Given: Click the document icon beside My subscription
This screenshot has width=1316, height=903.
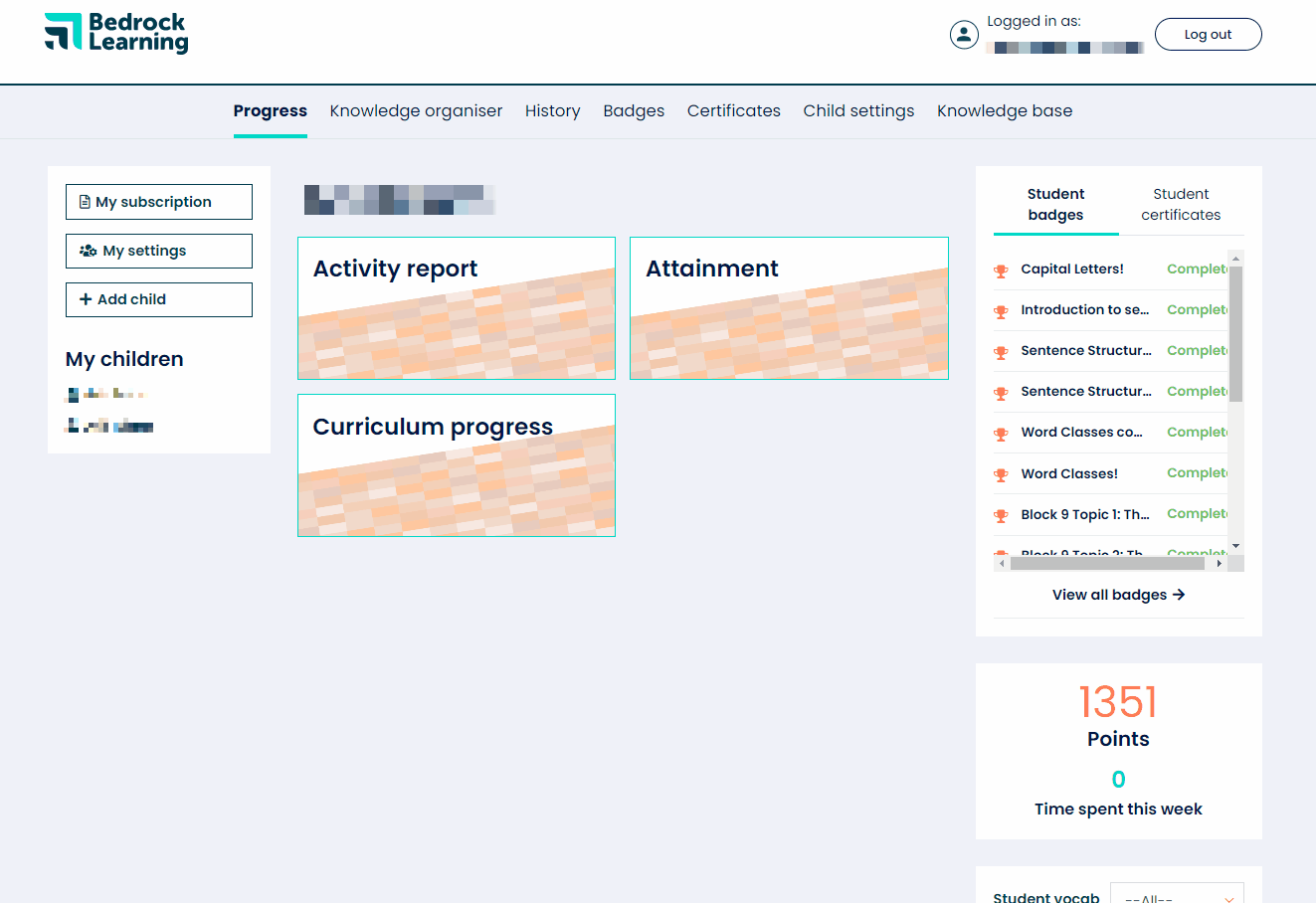Looking at the screenshot, I should (x=84, y=201).
